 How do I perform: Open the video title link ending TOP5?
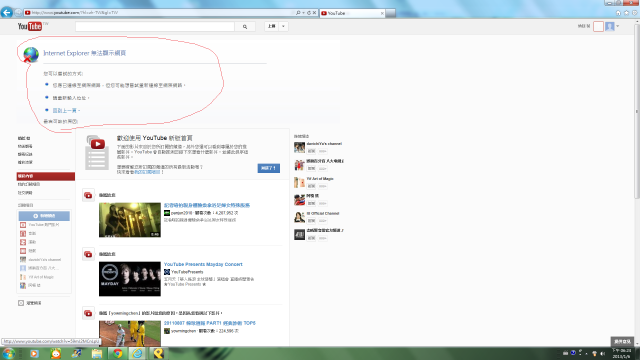click(209, 323)
